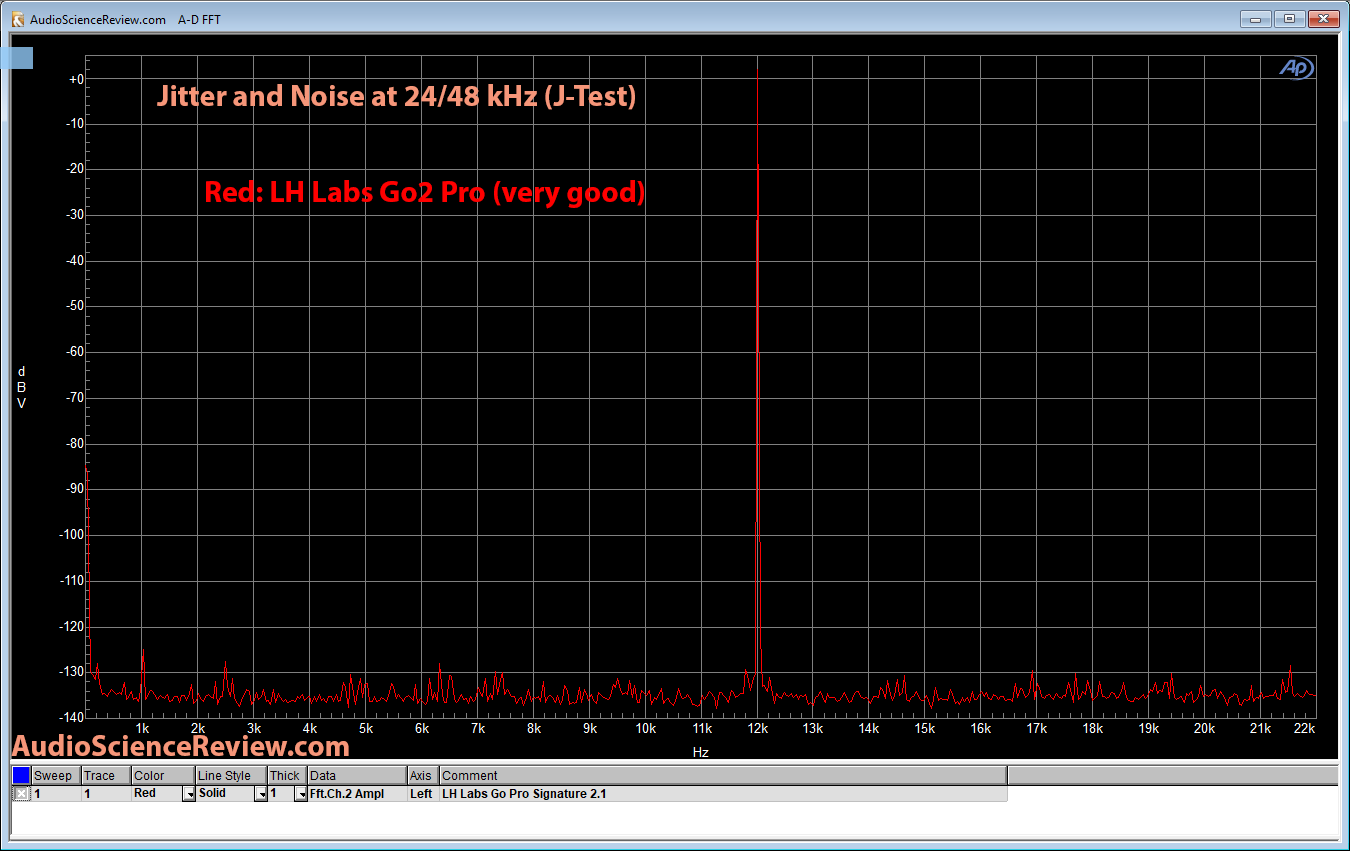The image size is (1350, 851).
Task: Click the red 'LH Labs Go2 Pro (very good)' label
Action: [424, 191]
